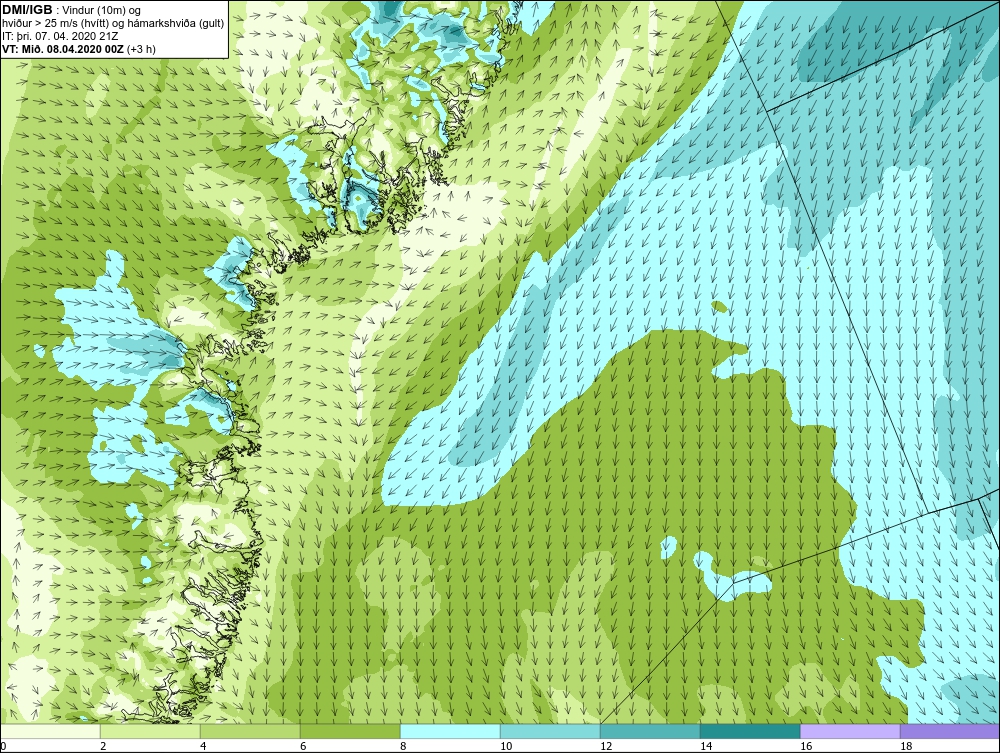The height and width of the screenshot is (753, 1000).
Task: Click the legend value label '12'
Action: click(606, 746)
